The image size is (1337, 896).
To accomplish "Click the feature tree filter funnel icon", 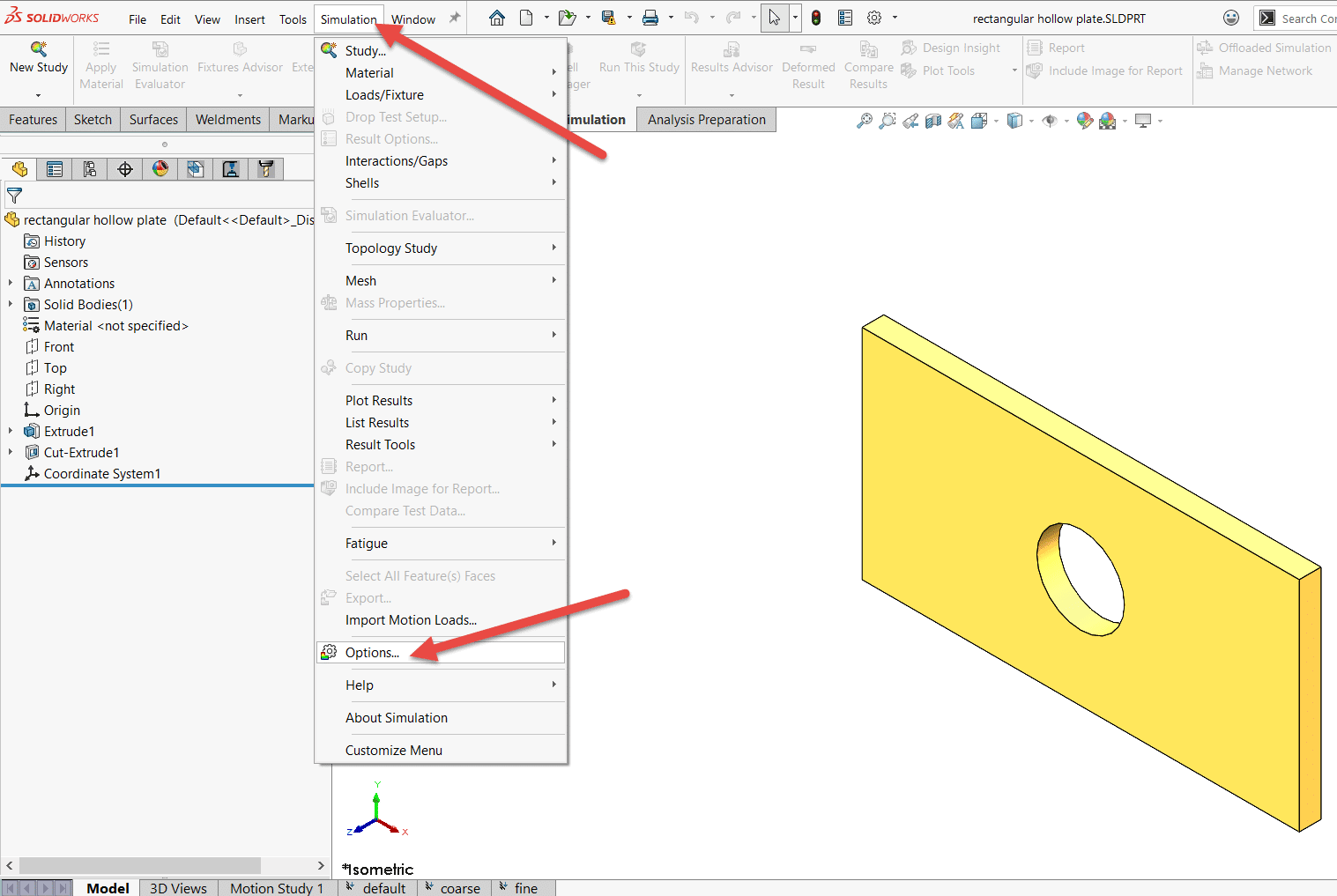I will click(x=14, y=196).
